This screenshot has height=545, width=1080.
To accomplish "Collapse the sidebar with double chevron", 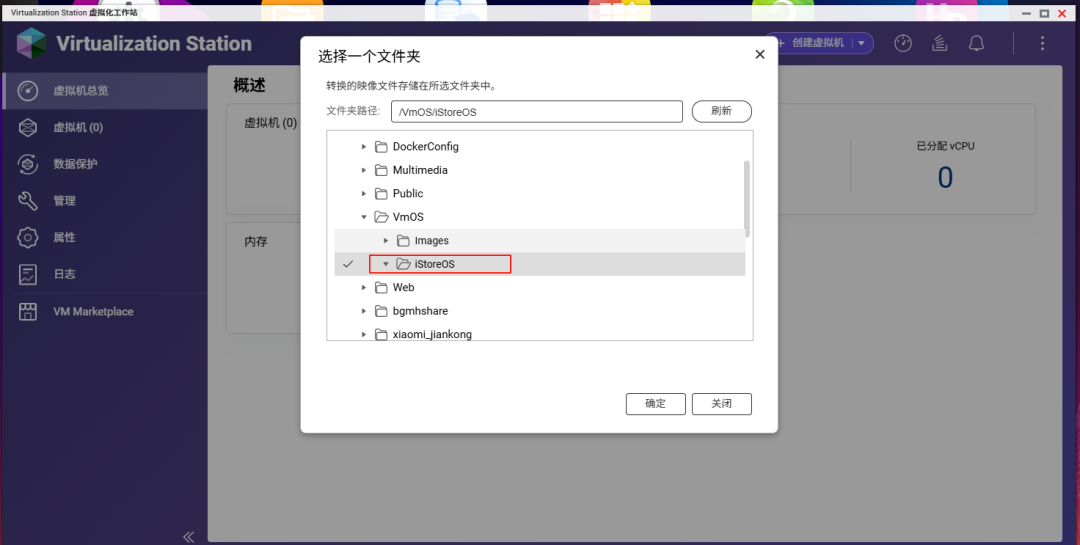I will [x=188, y=537].
